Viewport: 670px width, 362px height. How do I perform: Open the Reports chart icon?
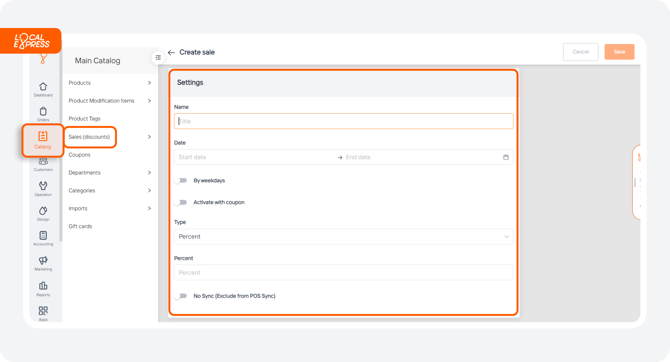43,285
